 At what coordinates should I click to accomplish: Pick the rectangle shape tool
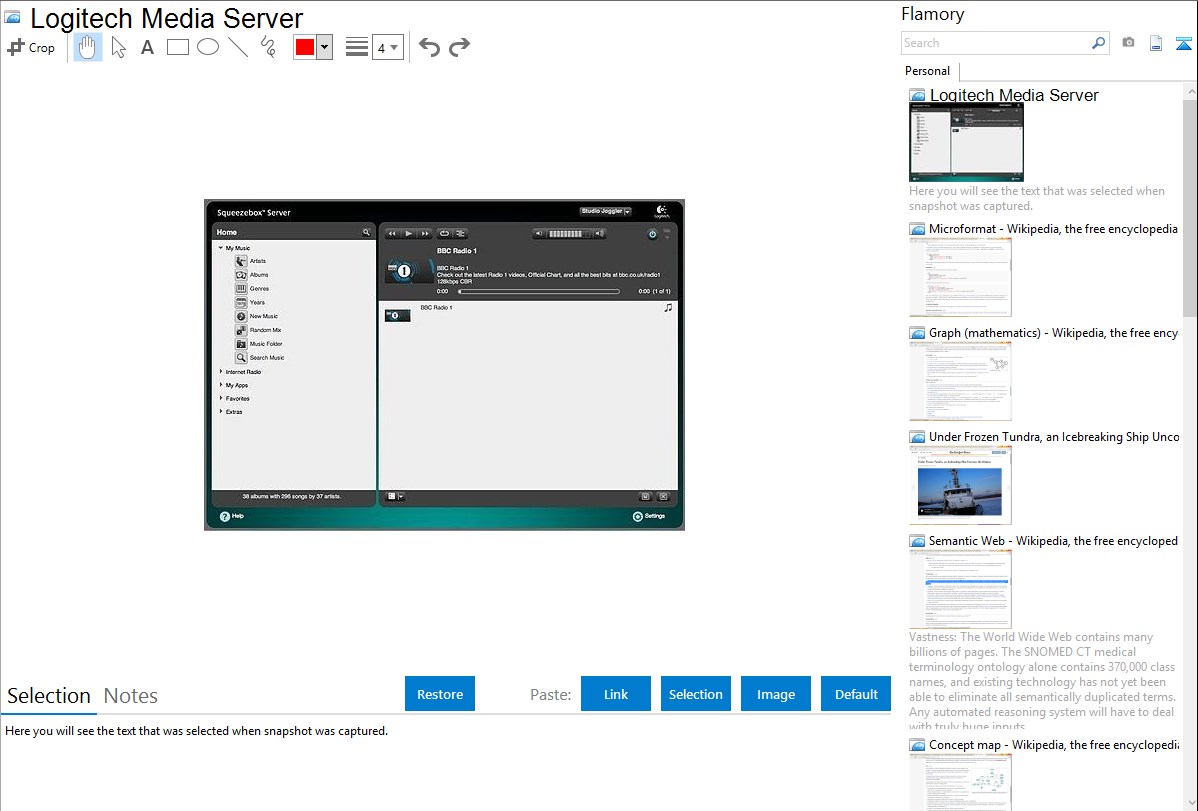tap(178, 47)
